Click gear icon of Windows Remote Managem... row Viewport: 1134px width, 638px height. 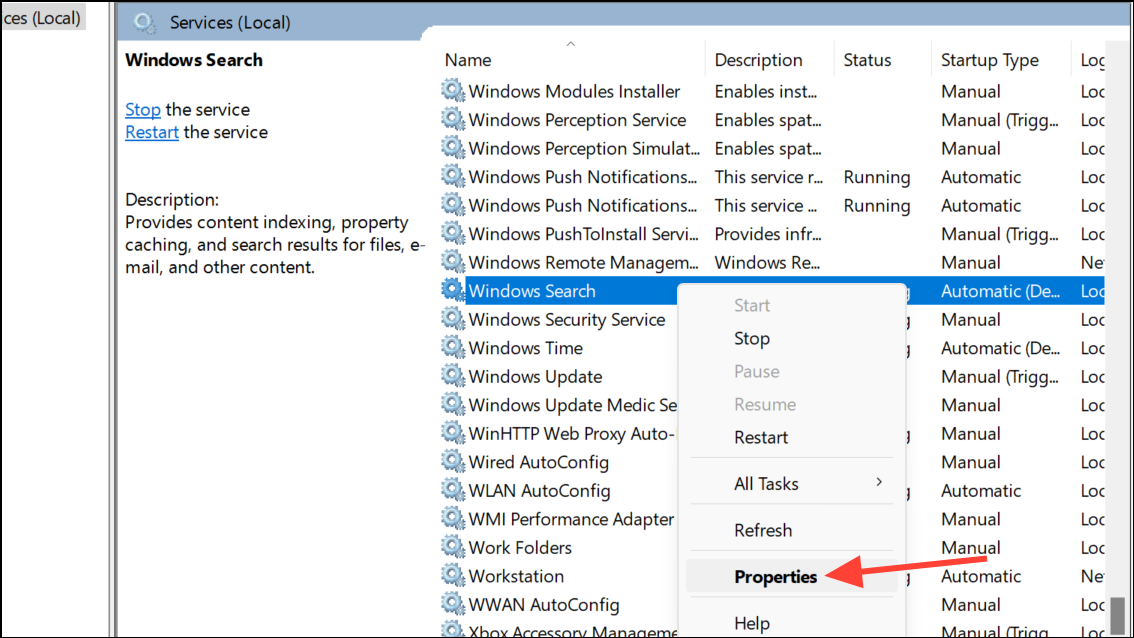pyautogui.click(x=453, y=261)
